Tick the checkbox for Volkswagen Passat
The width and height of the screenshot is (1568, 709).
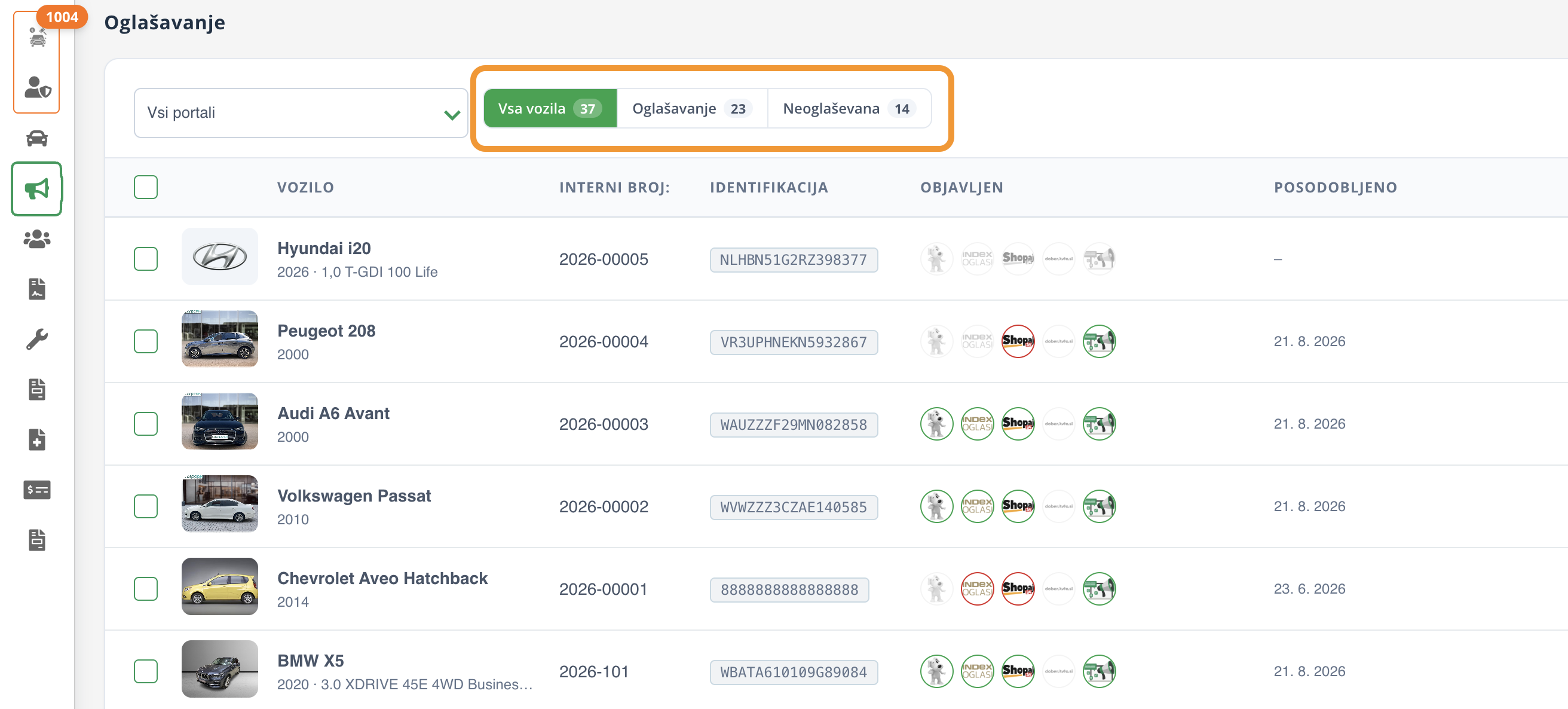[x=145, y=506]
